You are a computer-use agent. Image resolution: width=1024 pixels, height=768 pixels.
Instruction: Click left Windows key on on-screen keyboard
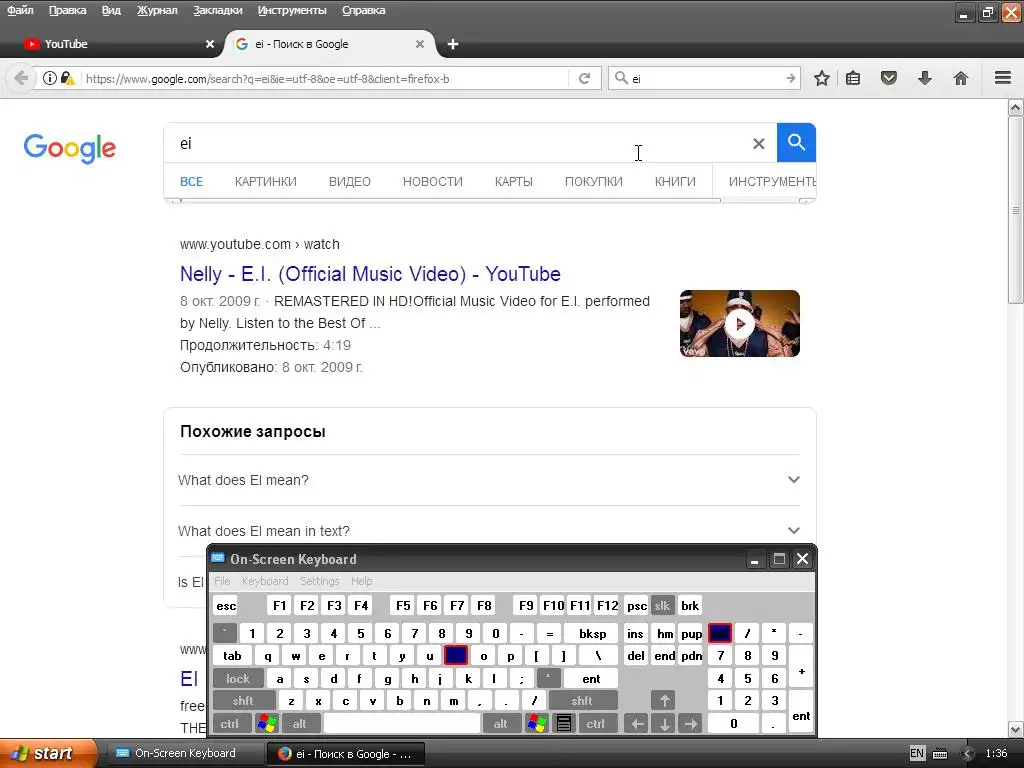tap(267, 724)
